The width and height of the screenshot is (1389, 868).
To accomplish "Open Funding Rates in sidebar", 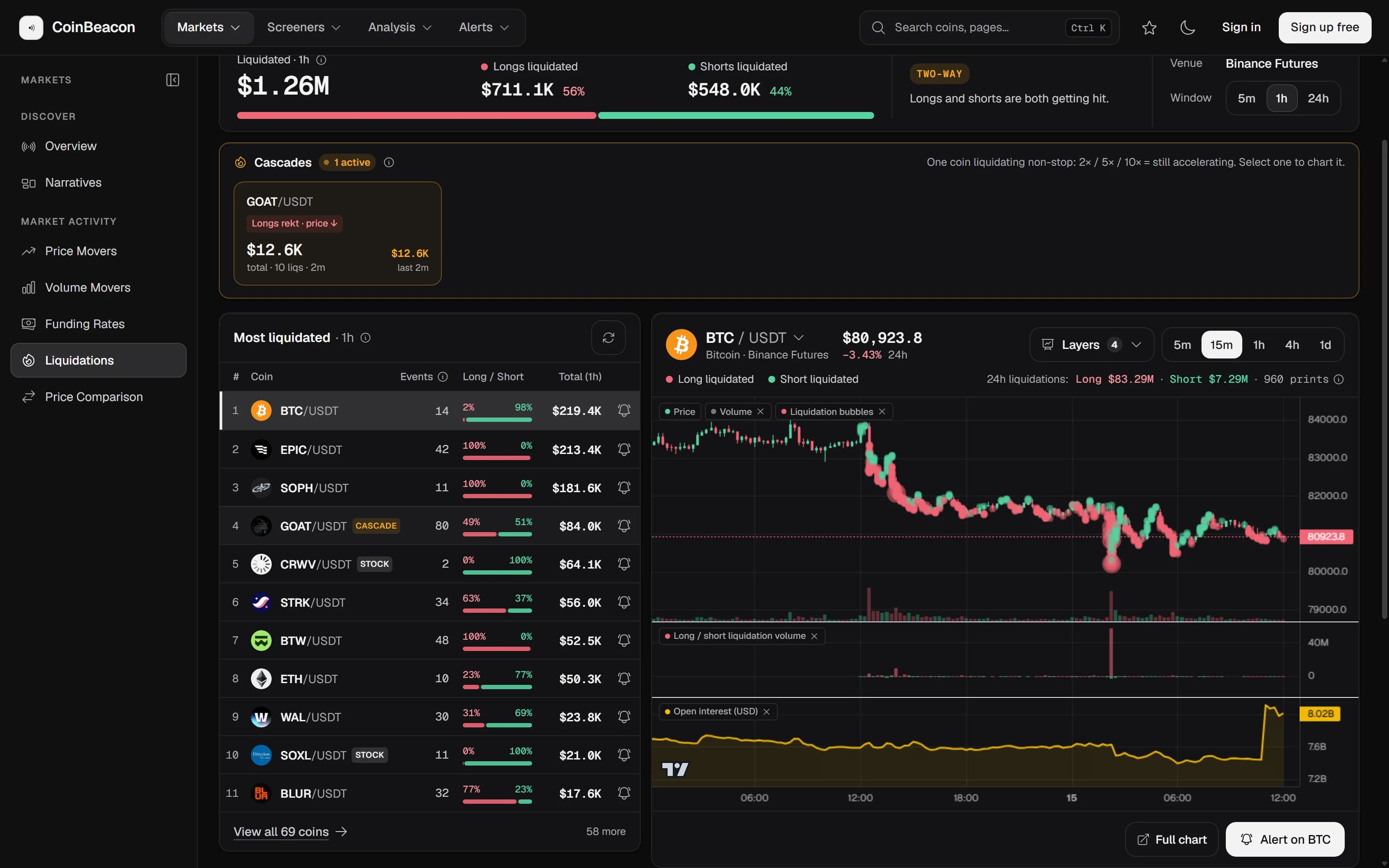I will [98, 324].
